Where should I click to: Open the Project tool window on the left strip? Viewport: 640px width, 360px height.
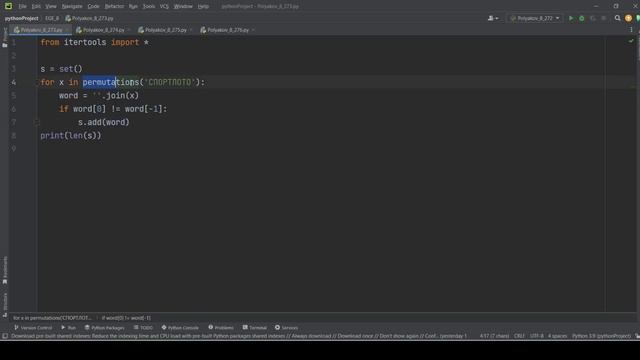[x=5, y=37]
